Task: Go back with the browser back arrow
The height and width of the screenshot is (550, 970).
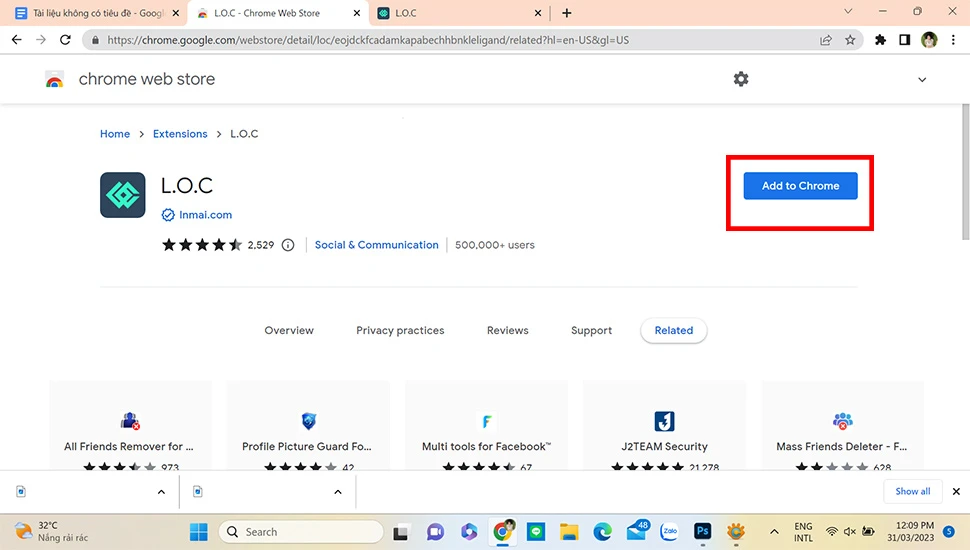Action: pyautogui.click(x=17, y=40)
